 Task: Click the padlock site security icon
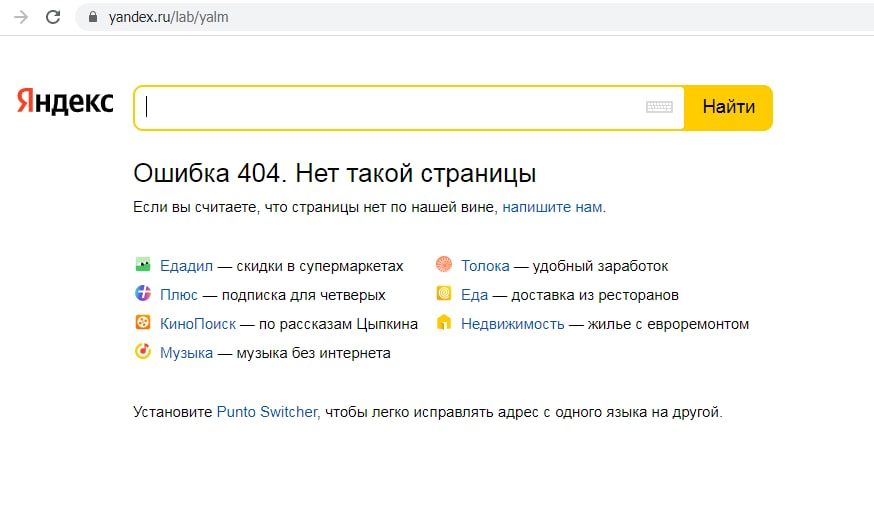click(93, 17)
